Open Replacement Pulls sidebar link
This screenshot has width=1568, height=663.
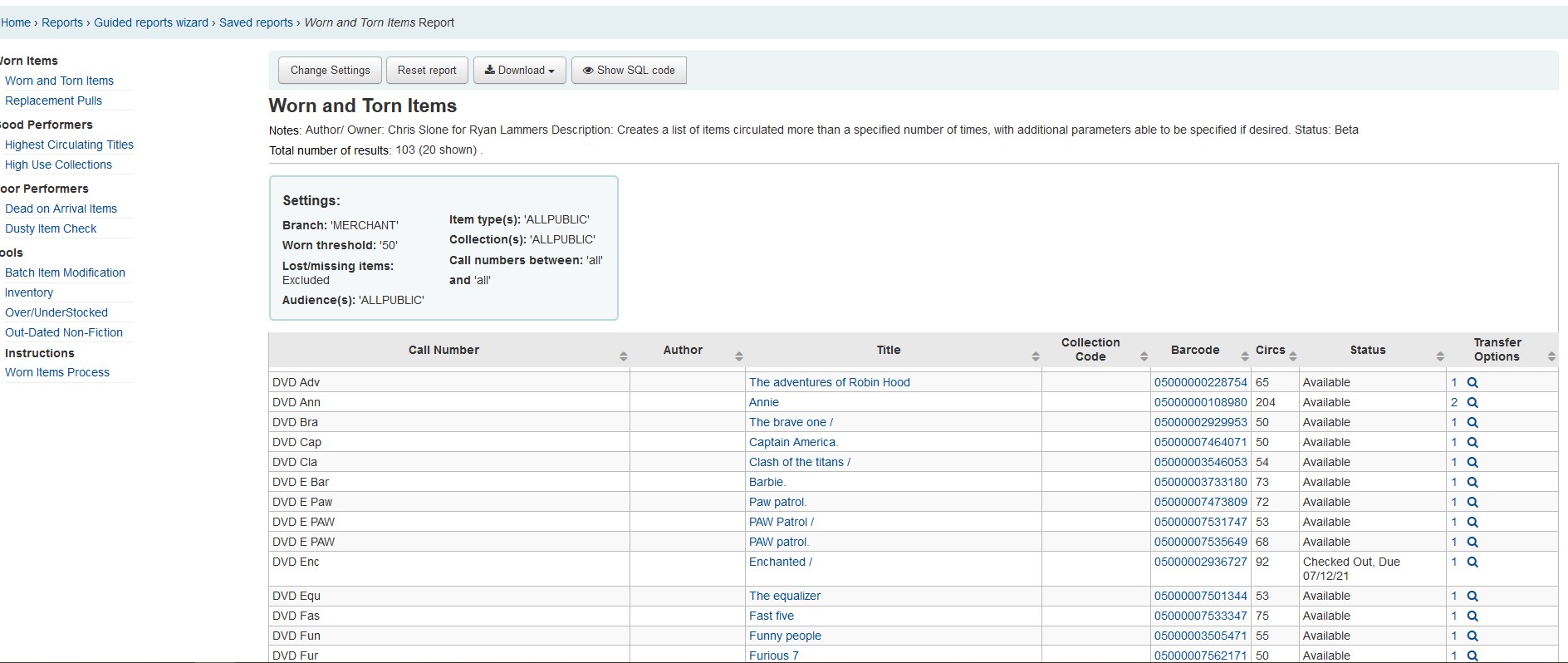point(53,101)
